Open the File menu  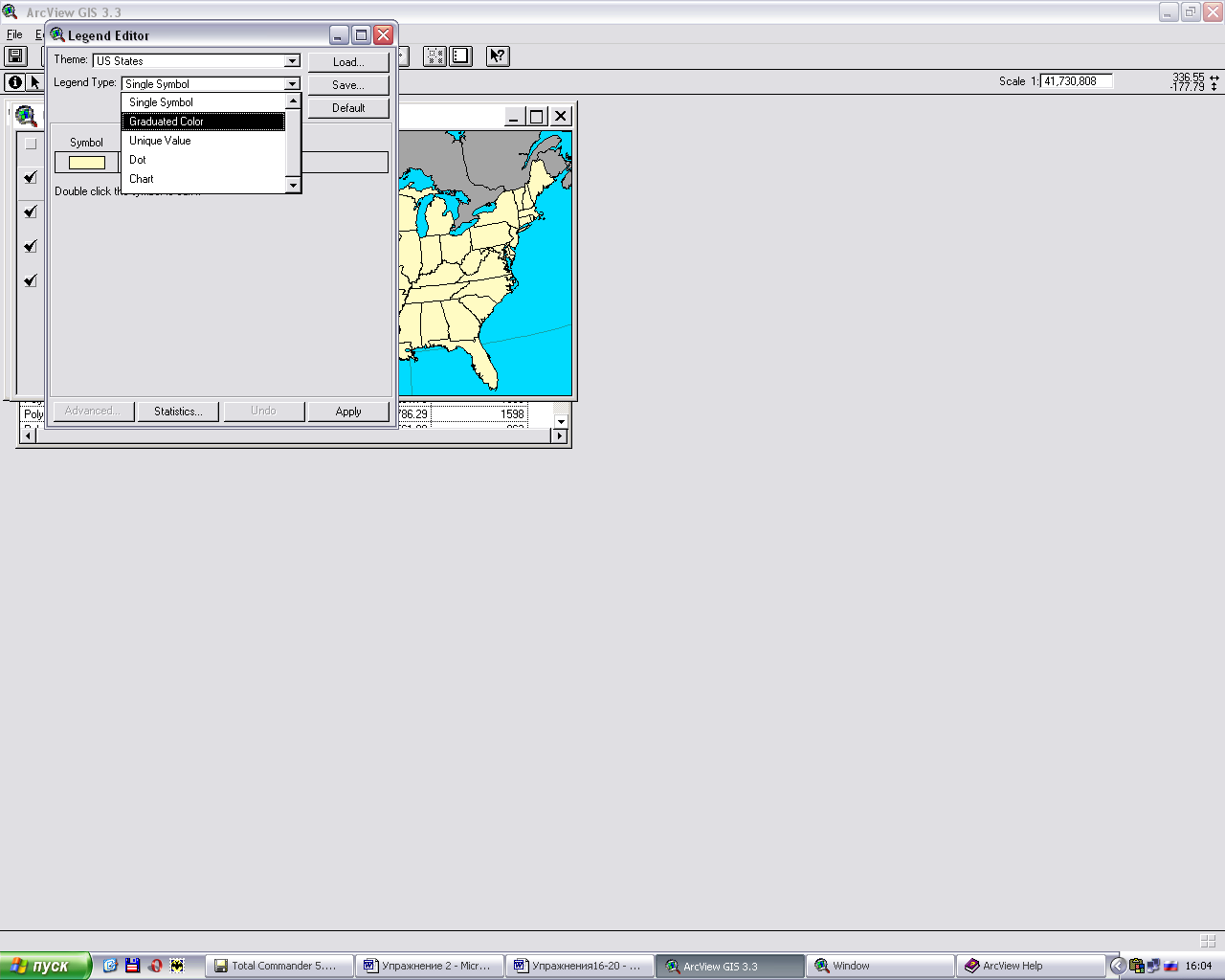(14, 34)
